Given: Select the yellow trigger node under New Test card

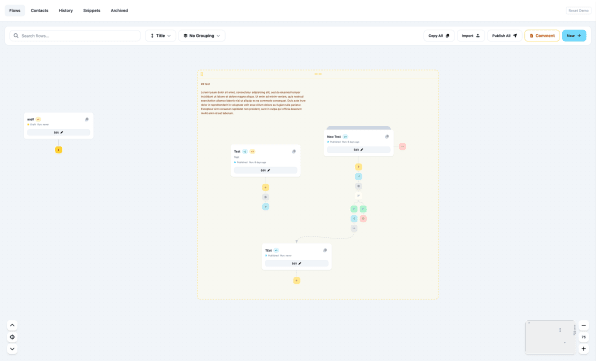Looking at the screenshot, I should (x=358, y=167).
